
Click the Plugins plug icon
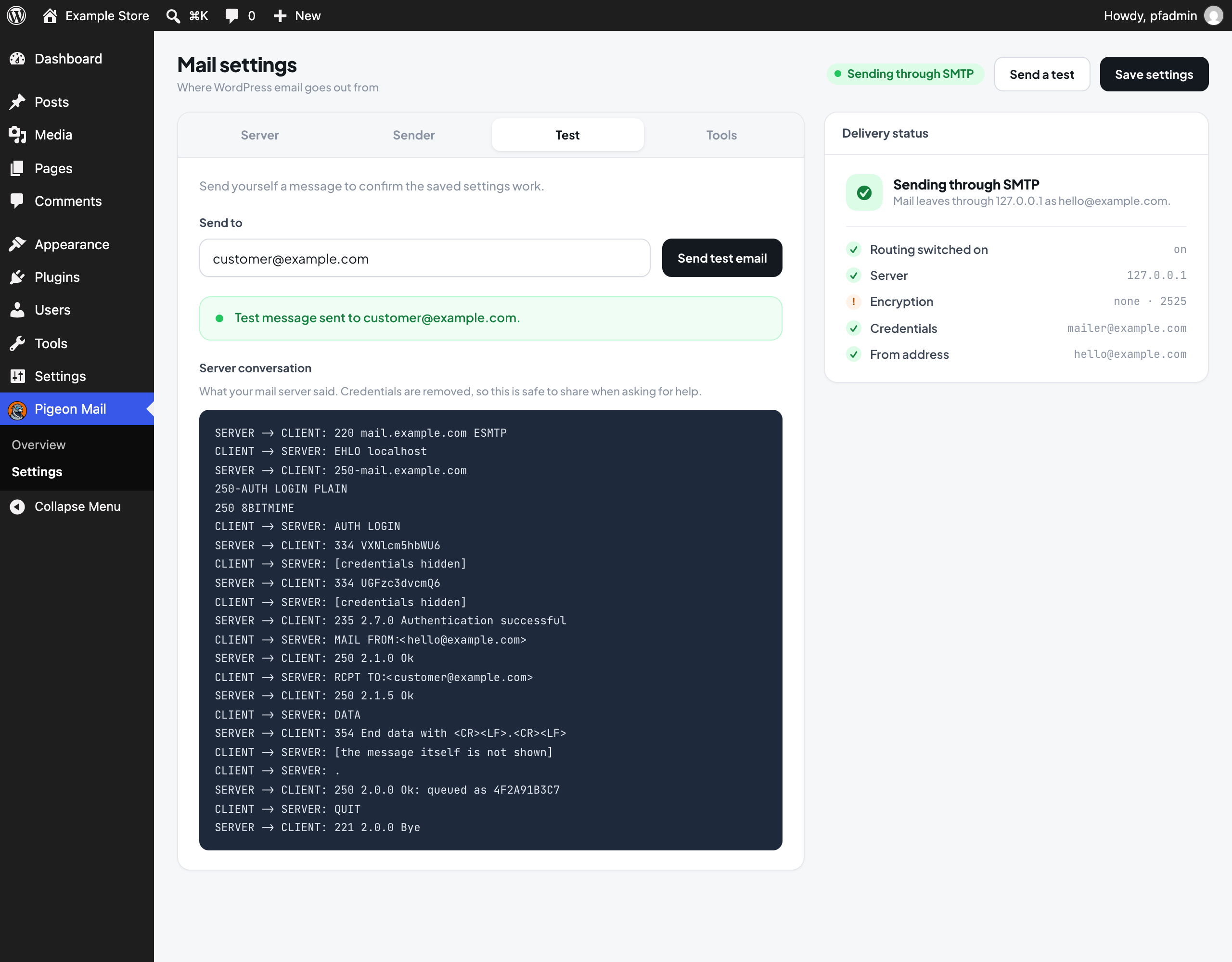coord(17,277)
